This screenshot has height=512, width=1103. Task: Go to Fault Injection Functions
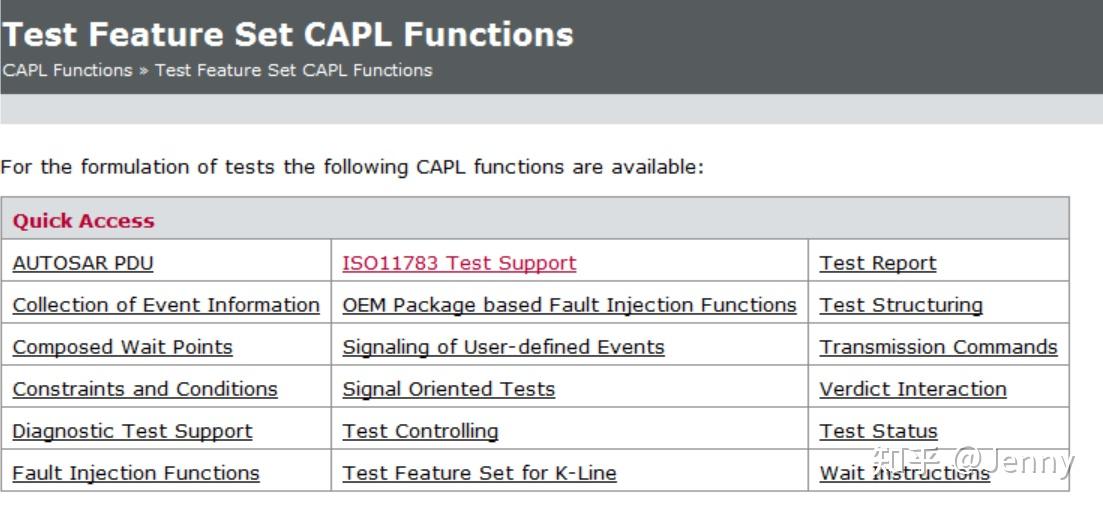click(136, 473)
